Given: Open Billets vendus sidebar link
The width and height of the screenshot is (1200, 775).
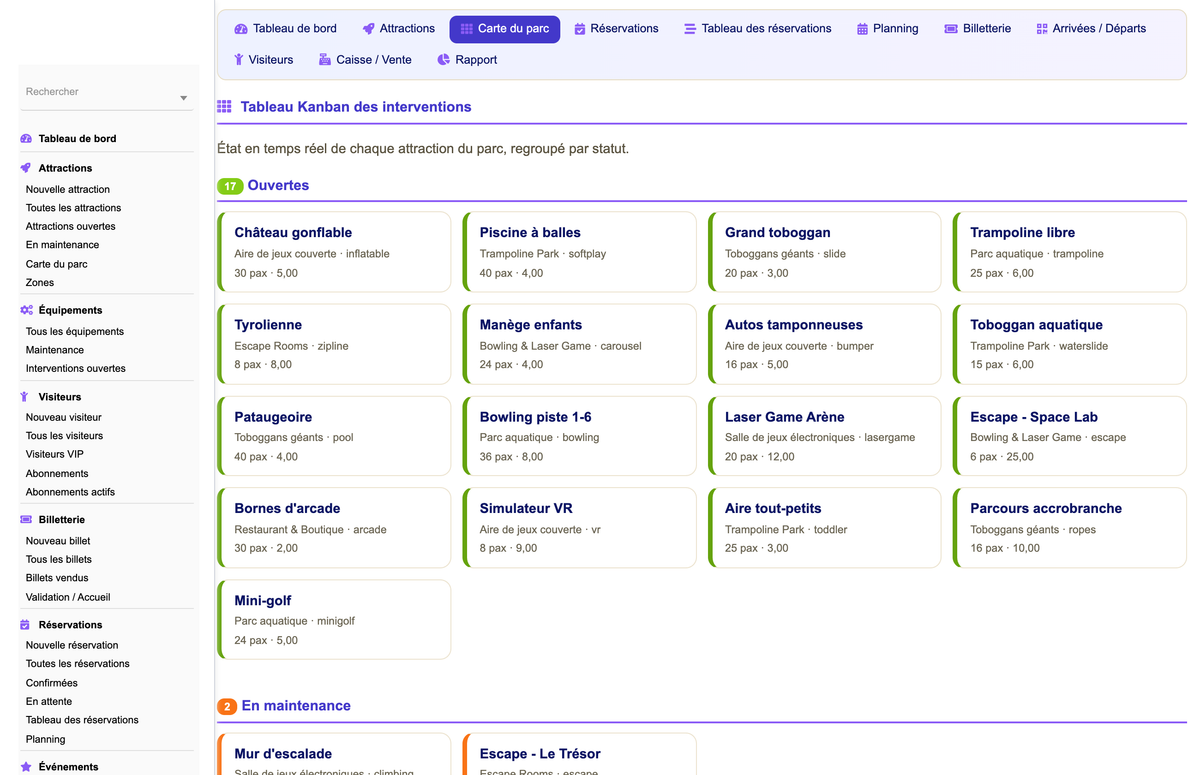Looking at the screenshot, I should pyautogui.click(x=57, y=578).
